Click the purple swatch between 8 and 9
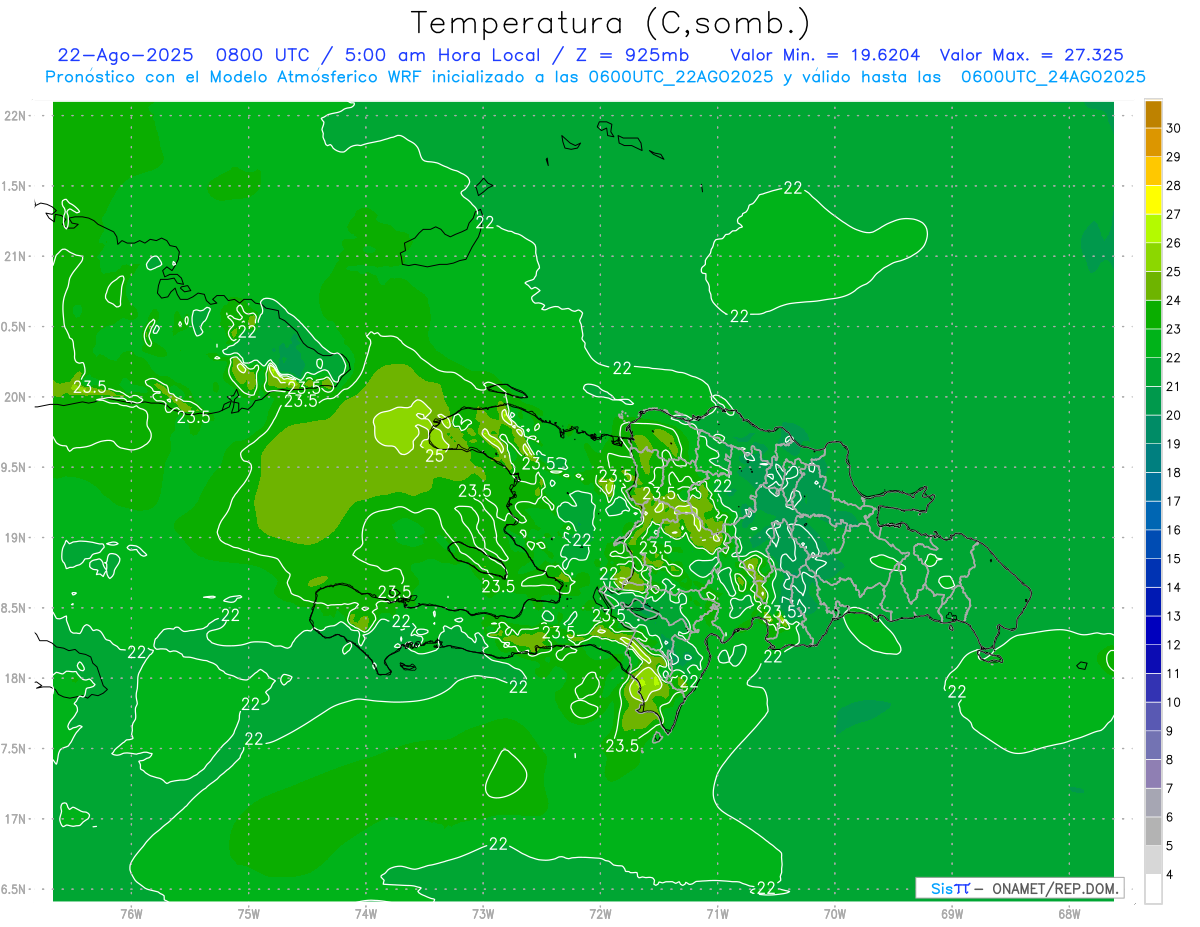The width and height of the screenshot is (1200, 927). coord(1153,745)
